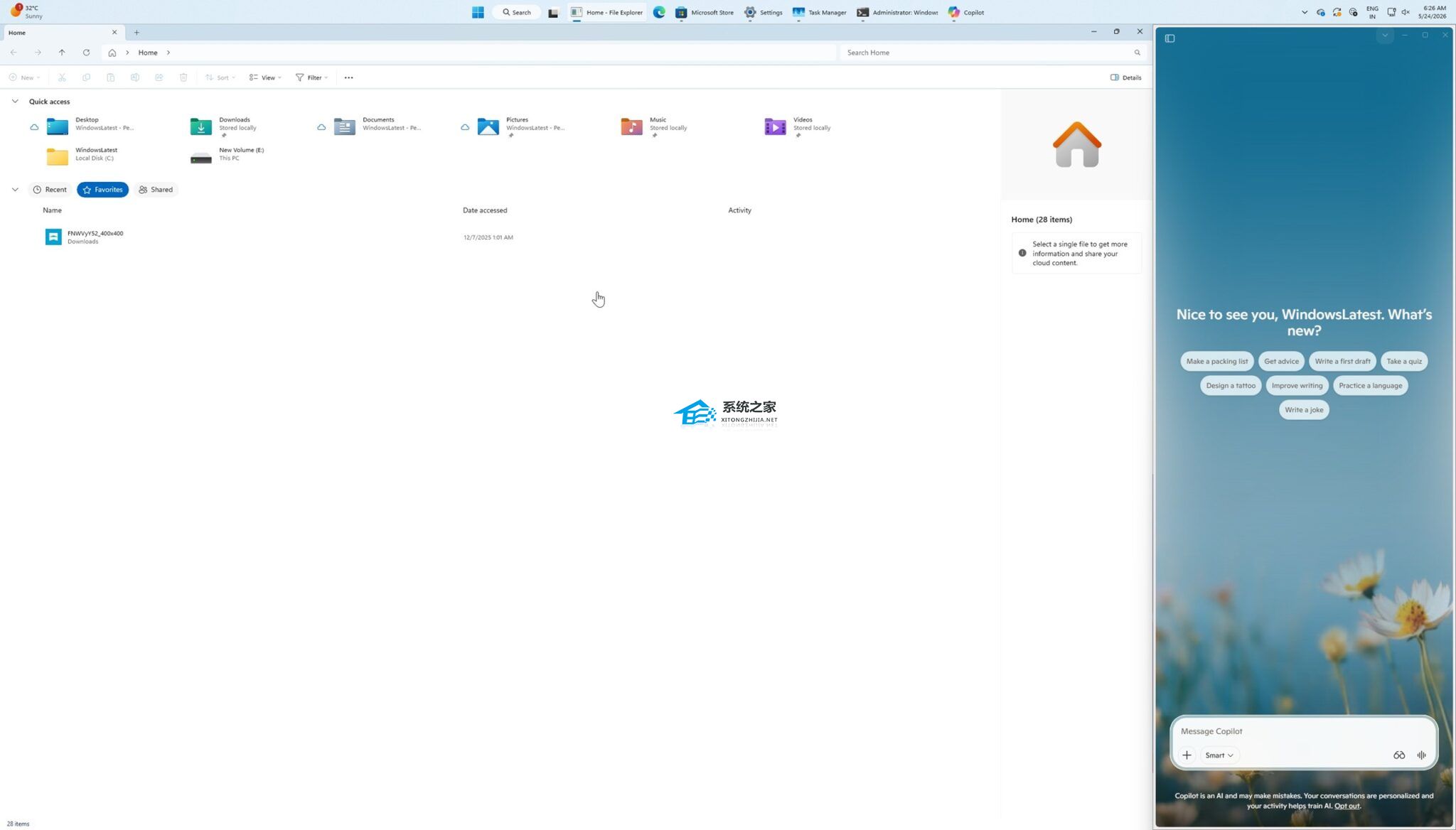The height and width of the screenshot is (830, 1456).
Task: Open the Windows Start menu
Action: tap(478, 12)
